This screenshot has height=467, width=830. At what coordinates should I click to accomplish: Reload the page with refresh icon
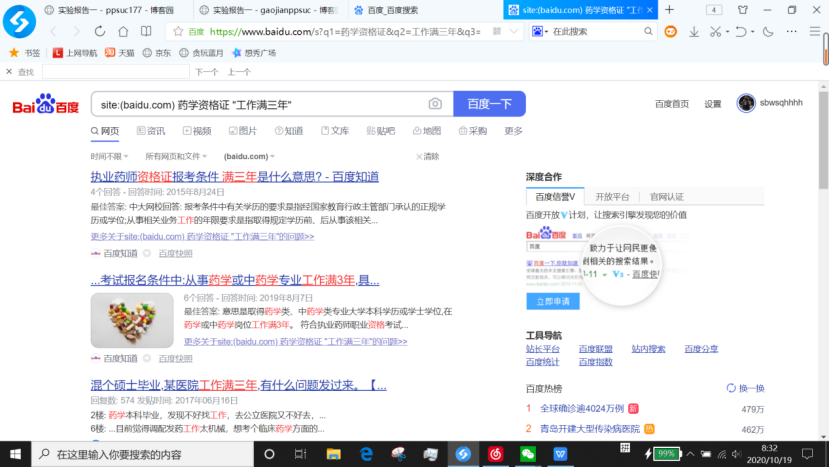(x=100, y=32)
